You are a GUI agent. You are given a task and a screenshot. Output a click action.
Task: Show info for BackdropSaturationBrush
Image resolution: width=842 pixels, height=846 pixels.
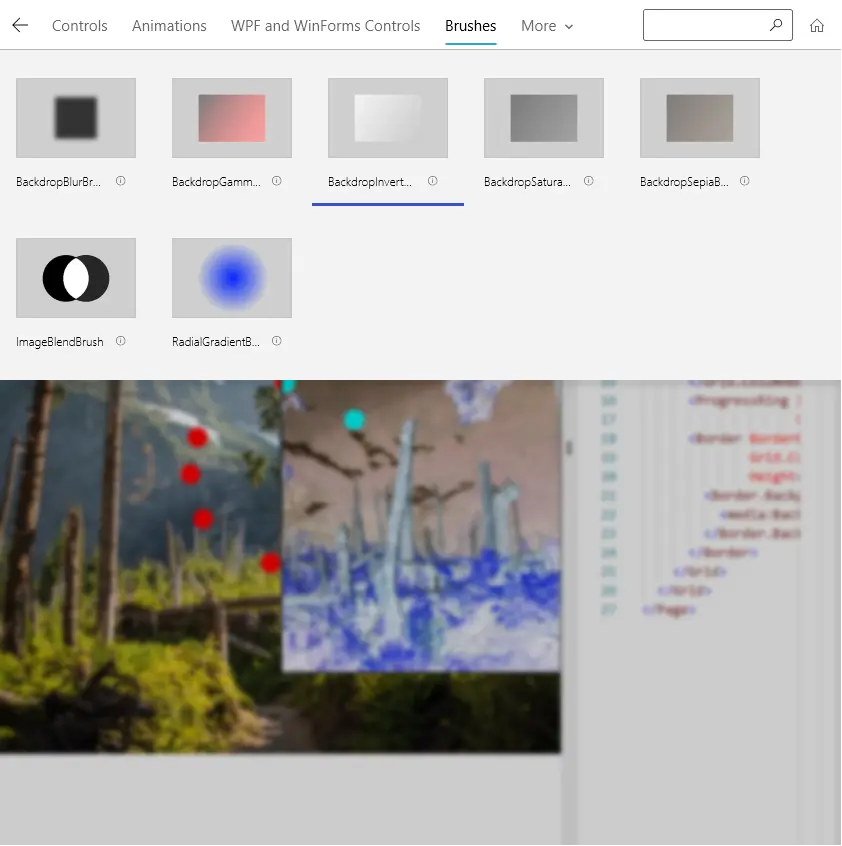point(588,181)
